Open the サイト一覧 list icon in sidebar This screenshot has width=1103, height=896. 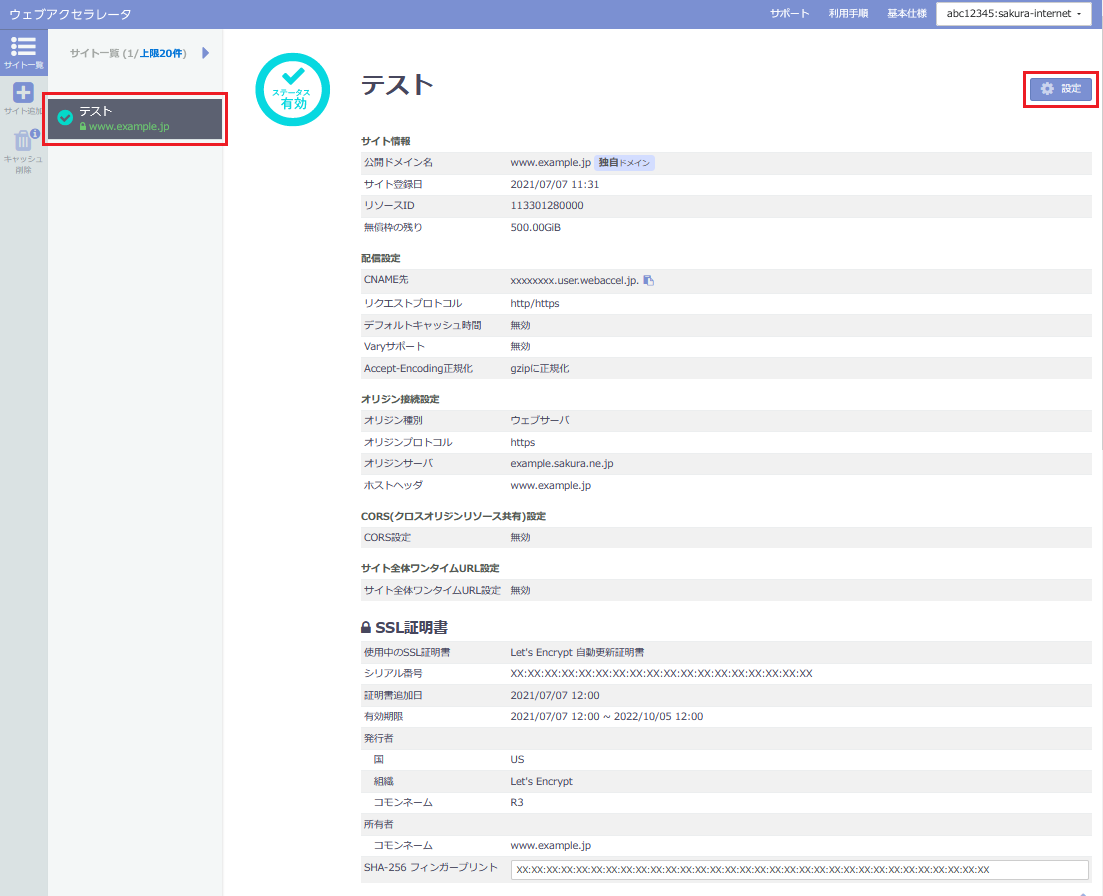(x=23, y=47)
